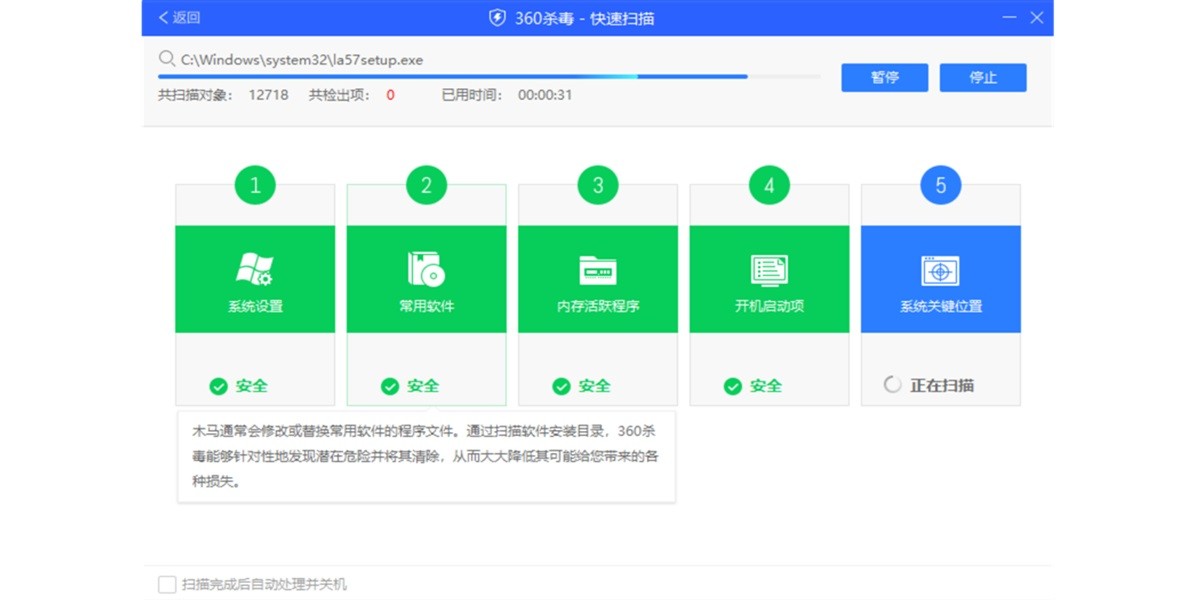Click the scanning spinner under 系统关键位置

[x=893, y=385]
